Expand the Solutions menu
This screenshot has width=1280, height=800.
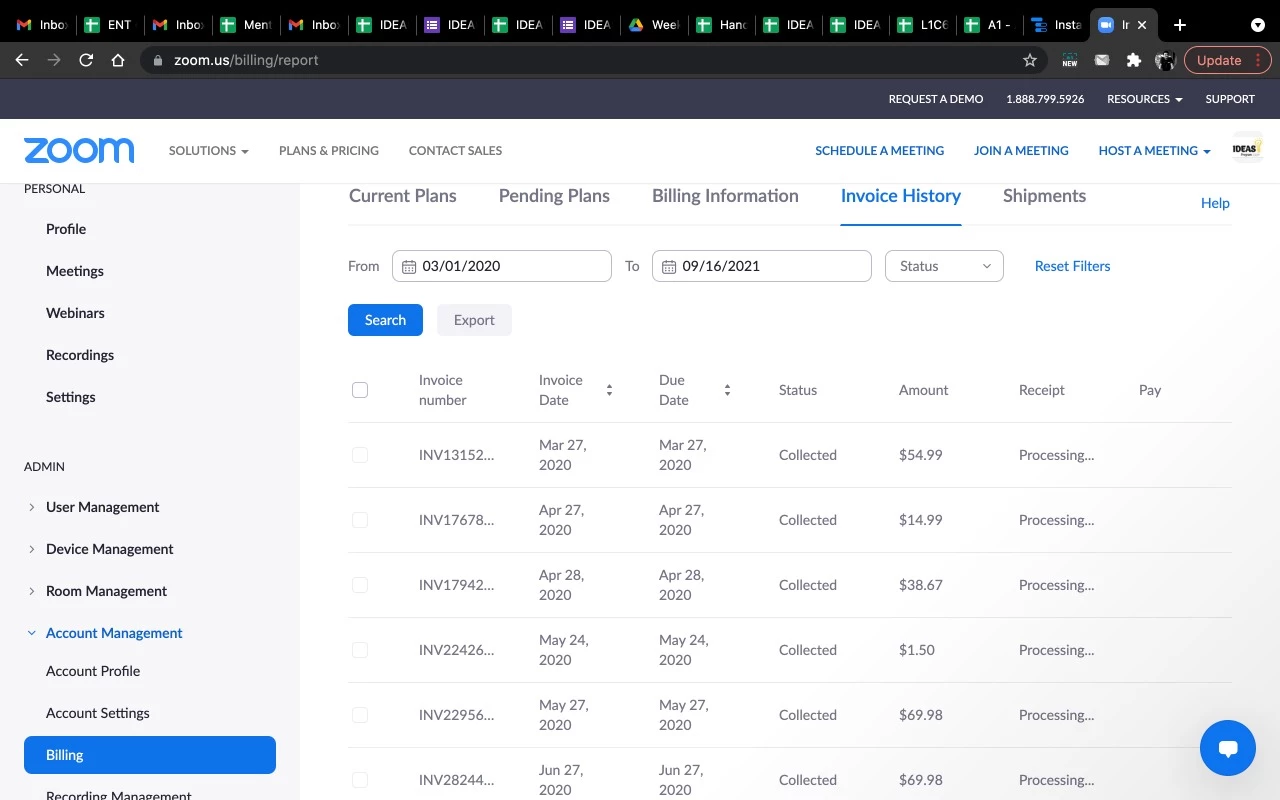pos(208,151)
